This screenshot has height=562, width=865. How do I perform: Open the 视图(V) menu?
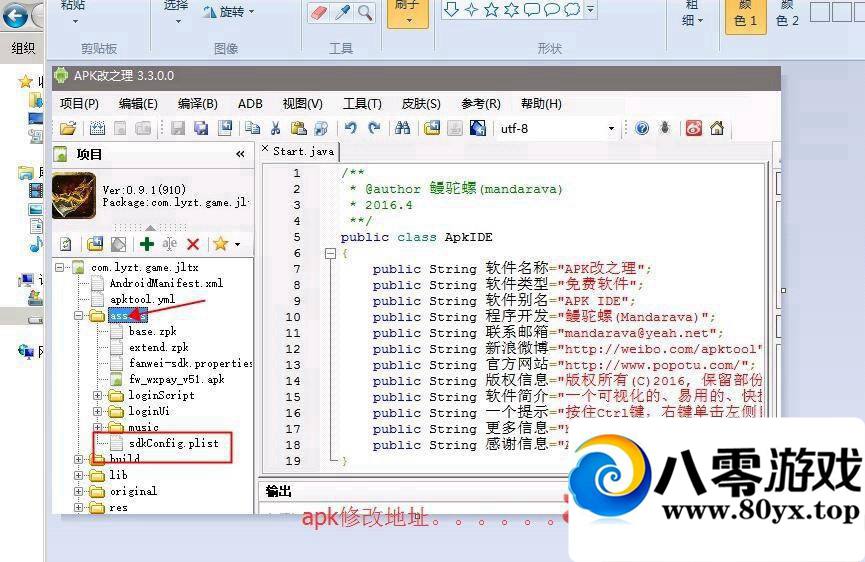click(302, 104)
